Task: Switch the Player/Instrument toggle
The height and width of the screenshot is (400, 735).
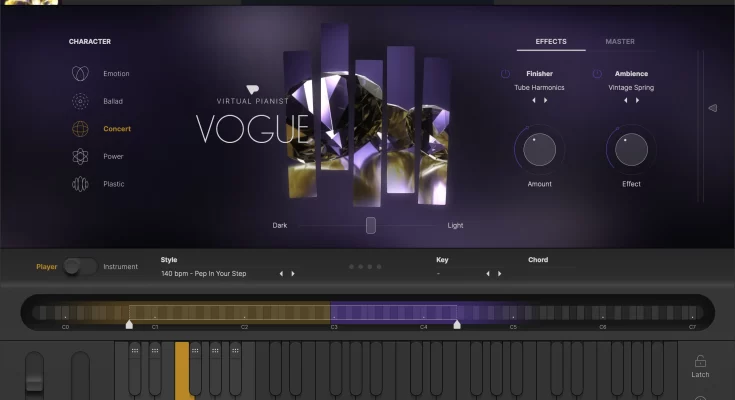Action: coord(80,266)
